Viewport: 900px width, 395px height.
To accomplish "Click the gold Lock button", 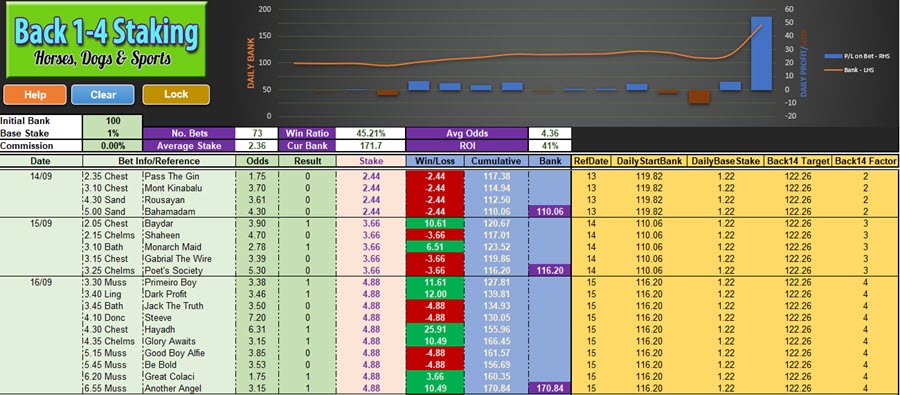I will [176, 95].
